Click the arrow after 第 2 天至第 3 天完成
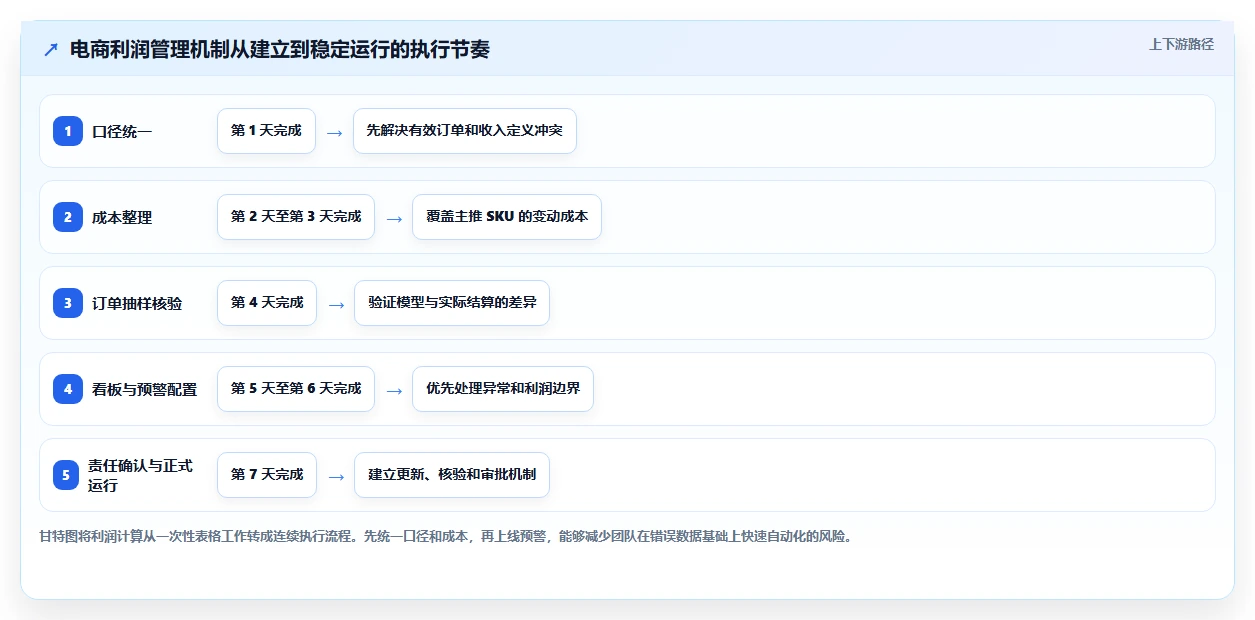This screenshot has height=620, width=1255. tap(394, 218)
